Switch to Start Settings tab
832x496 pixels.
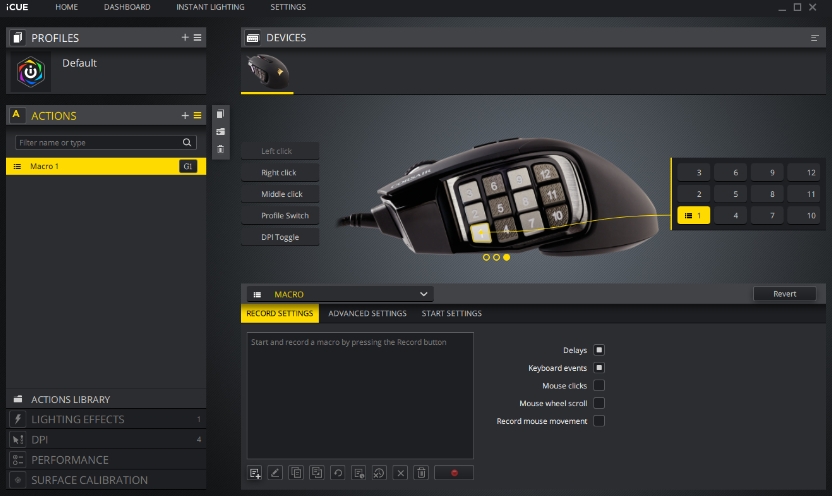pos(452,314)
